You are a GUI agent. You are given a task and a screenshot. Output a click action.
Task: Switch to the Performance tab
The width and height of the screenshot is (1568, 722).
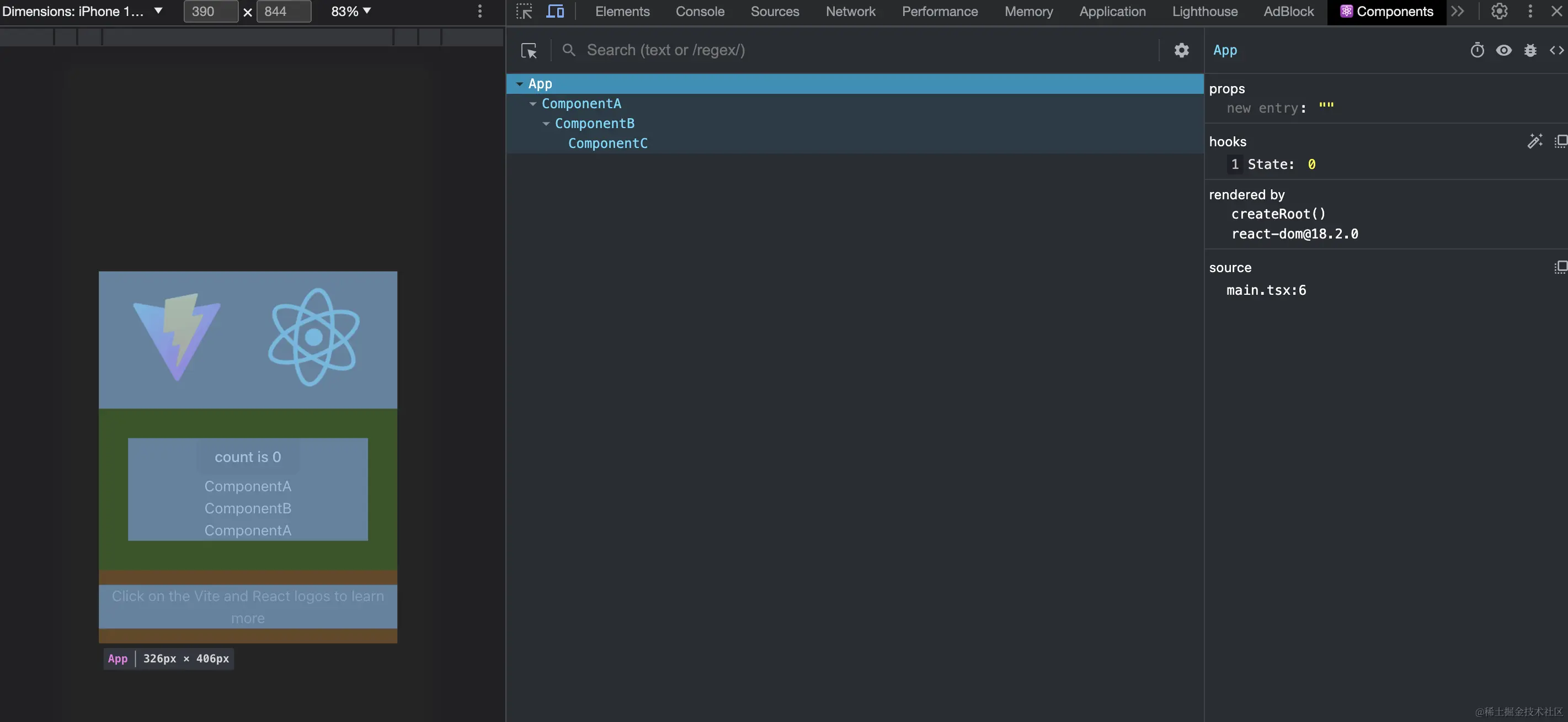pos(940,11)
